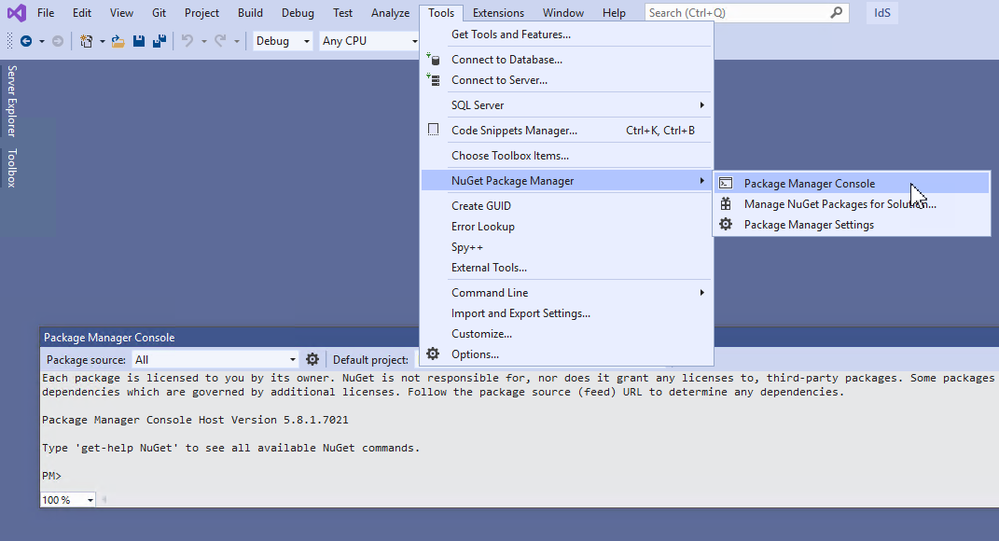This screenshot has height=541, width=999.
Task: Click the console horizontal scrollbar left arrow
Action: (104, 500)
